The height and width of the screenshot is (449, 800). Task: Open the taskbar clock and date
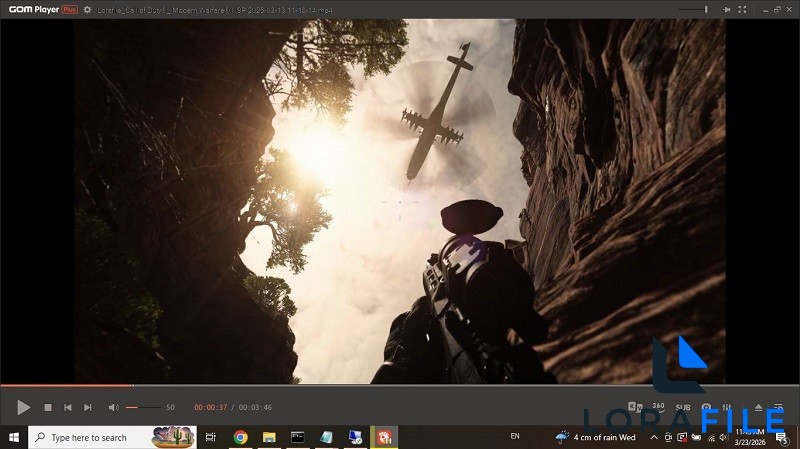(750, 437)
